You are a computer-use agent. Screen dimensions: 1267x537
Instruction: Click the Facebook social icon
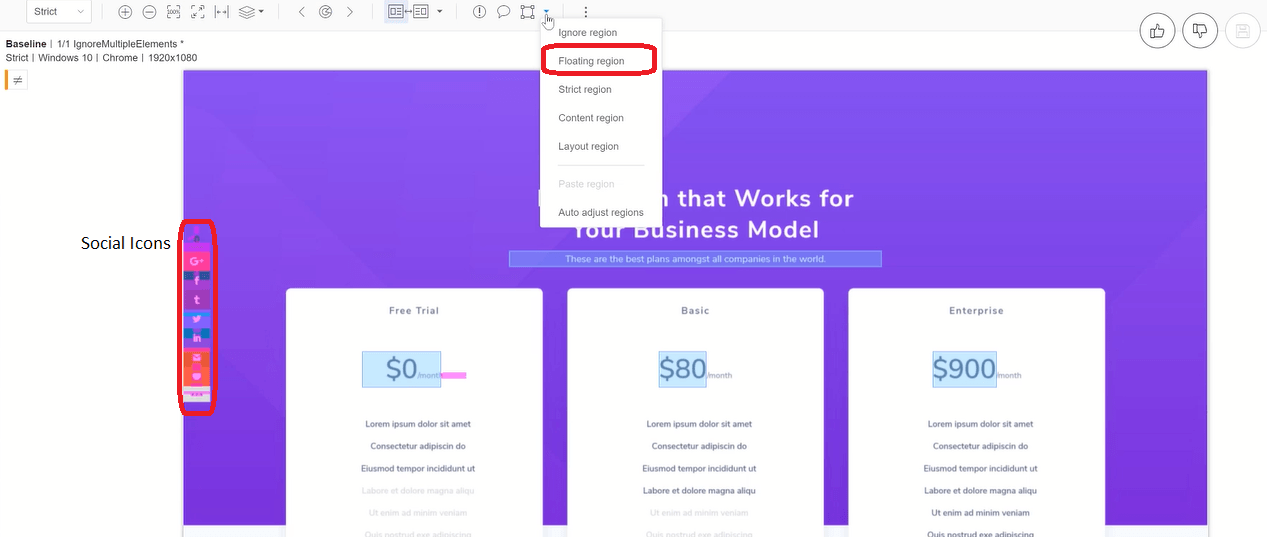pyautogui.click(x=196, y=281)
